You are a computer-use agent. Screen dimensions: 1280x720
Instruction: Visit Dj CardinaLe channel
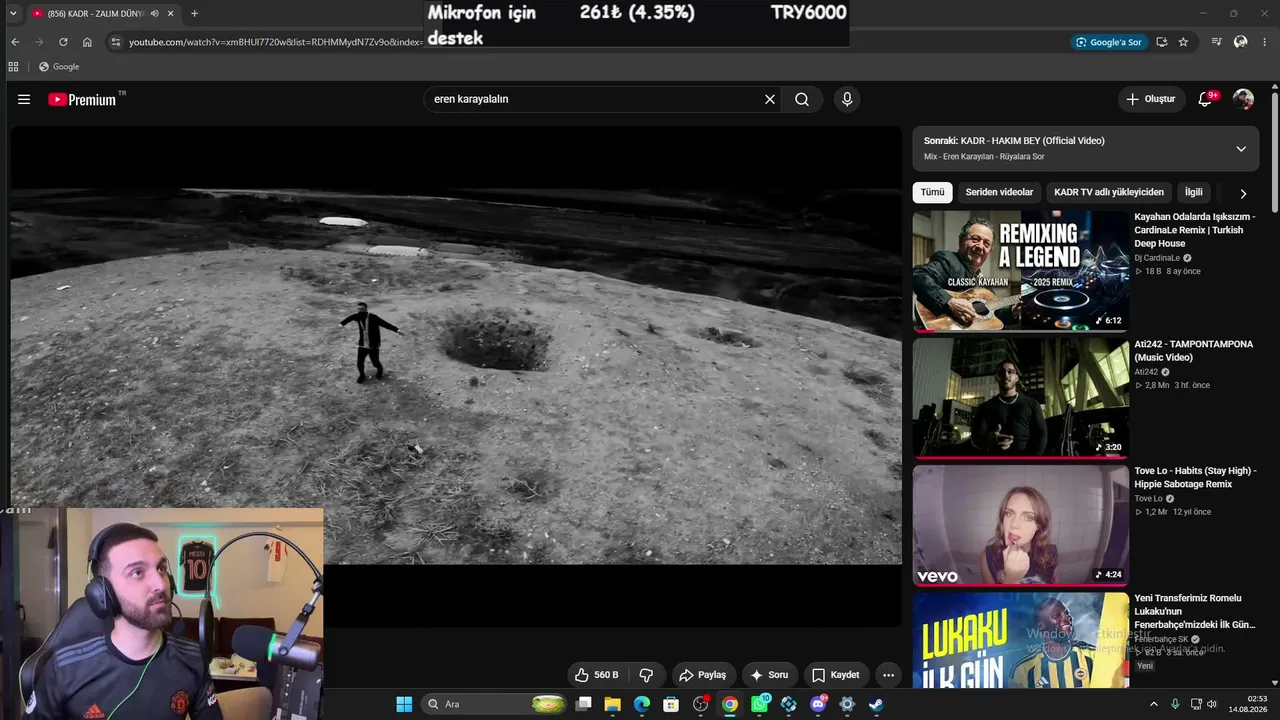click(x=1157, y=258)
